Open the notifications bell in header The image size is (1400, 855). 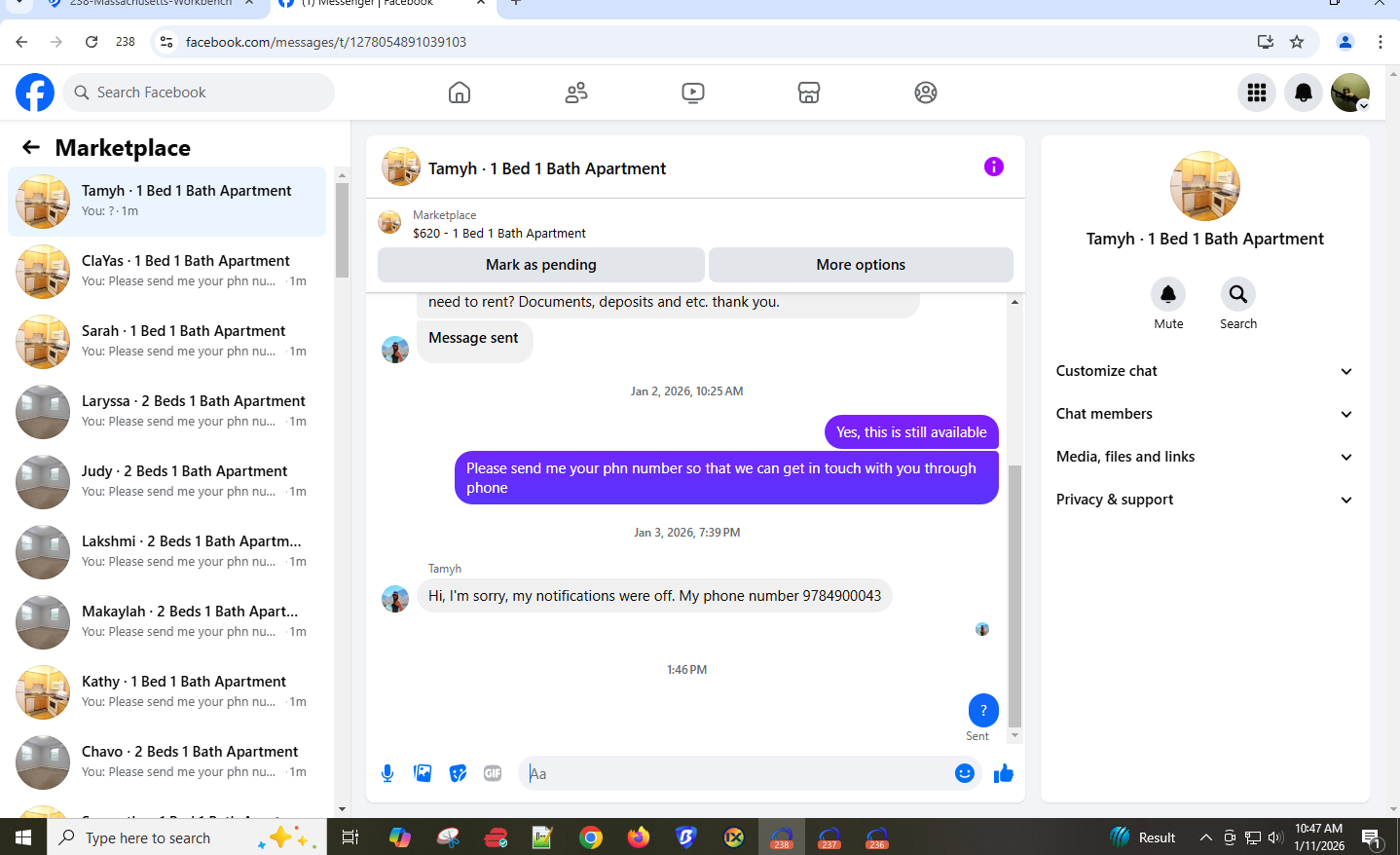click(x=1304, y=93)
